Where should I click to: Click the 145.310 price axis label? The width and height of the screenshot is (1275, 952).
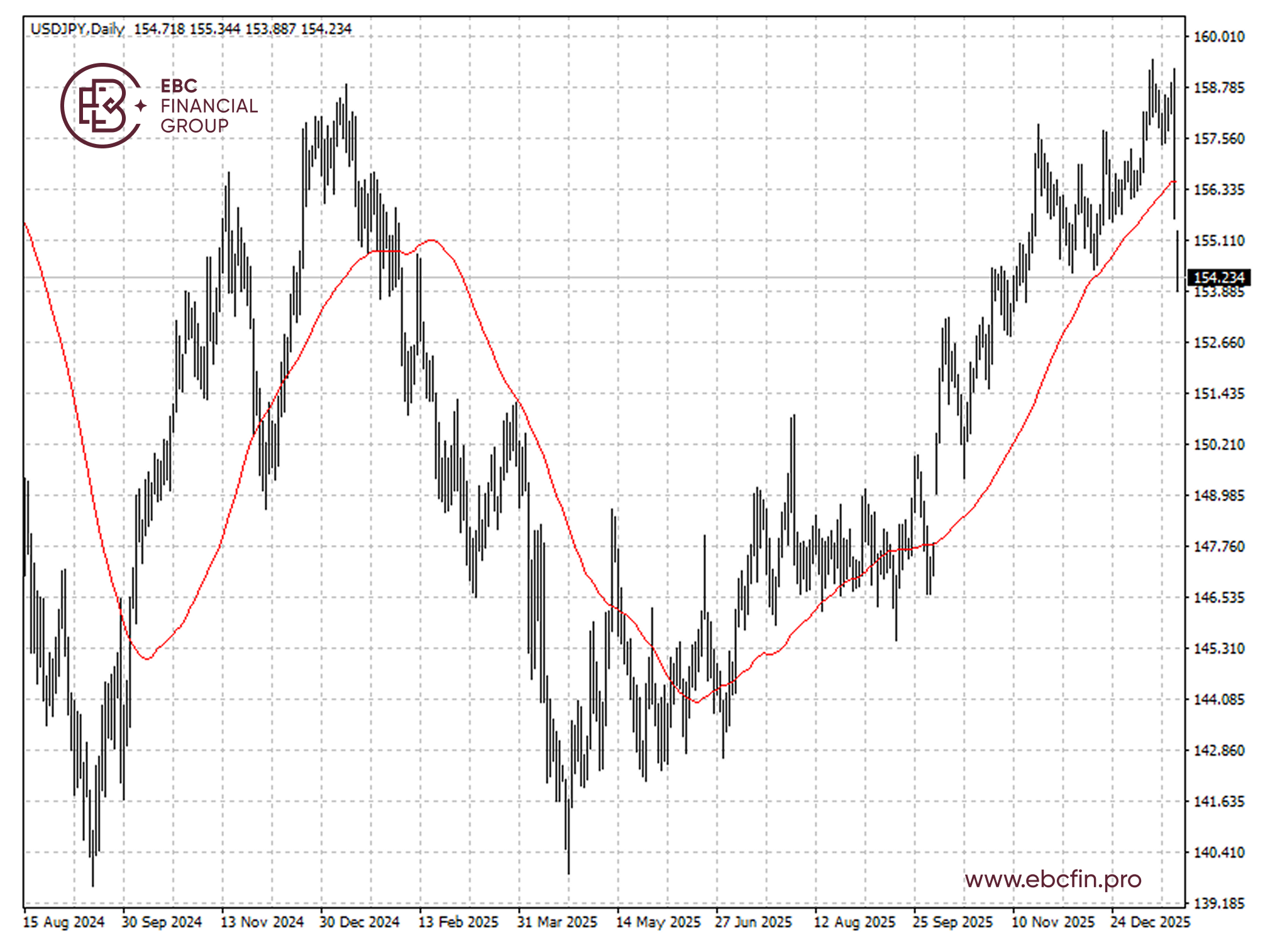point(1218,648)
